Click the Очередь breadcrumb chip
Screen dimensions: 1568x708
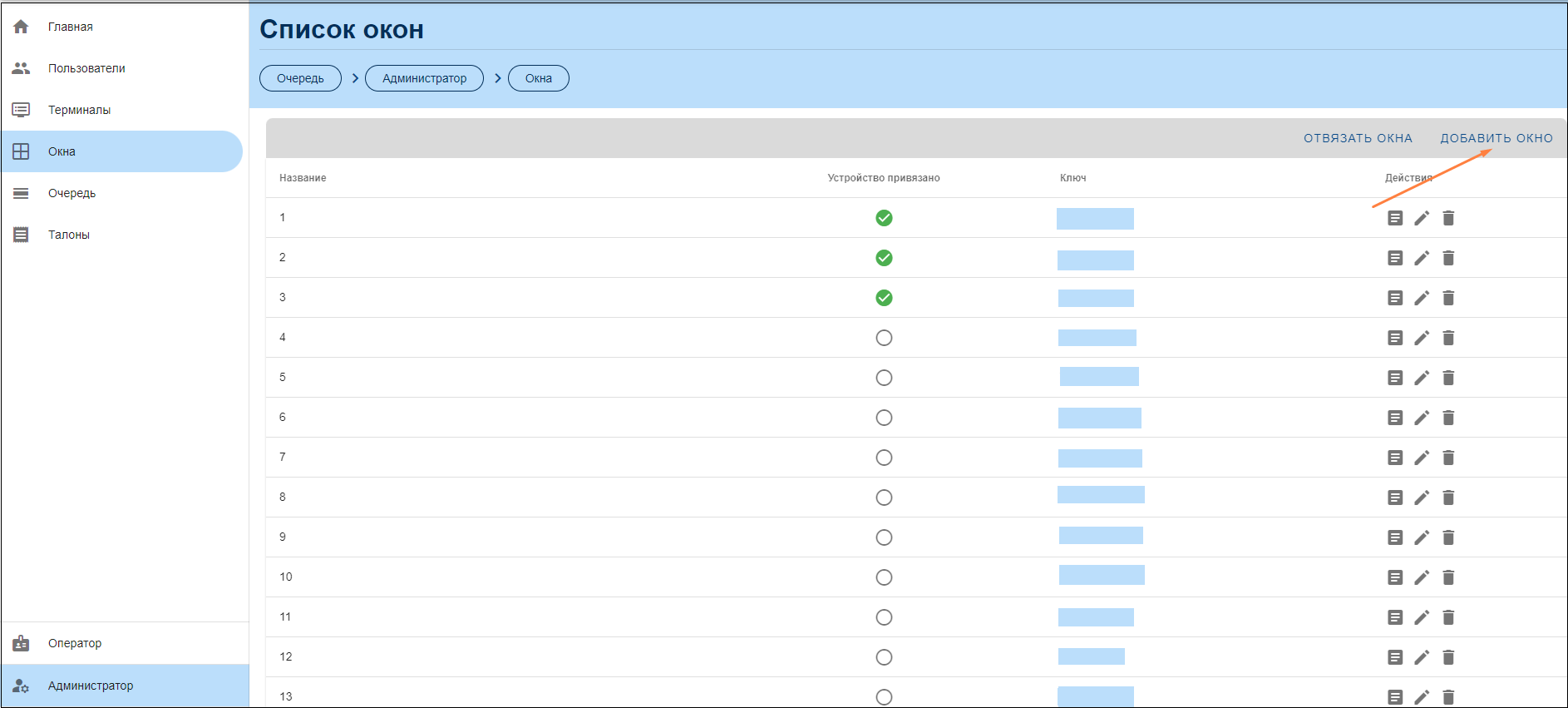(x=300, y=78)
